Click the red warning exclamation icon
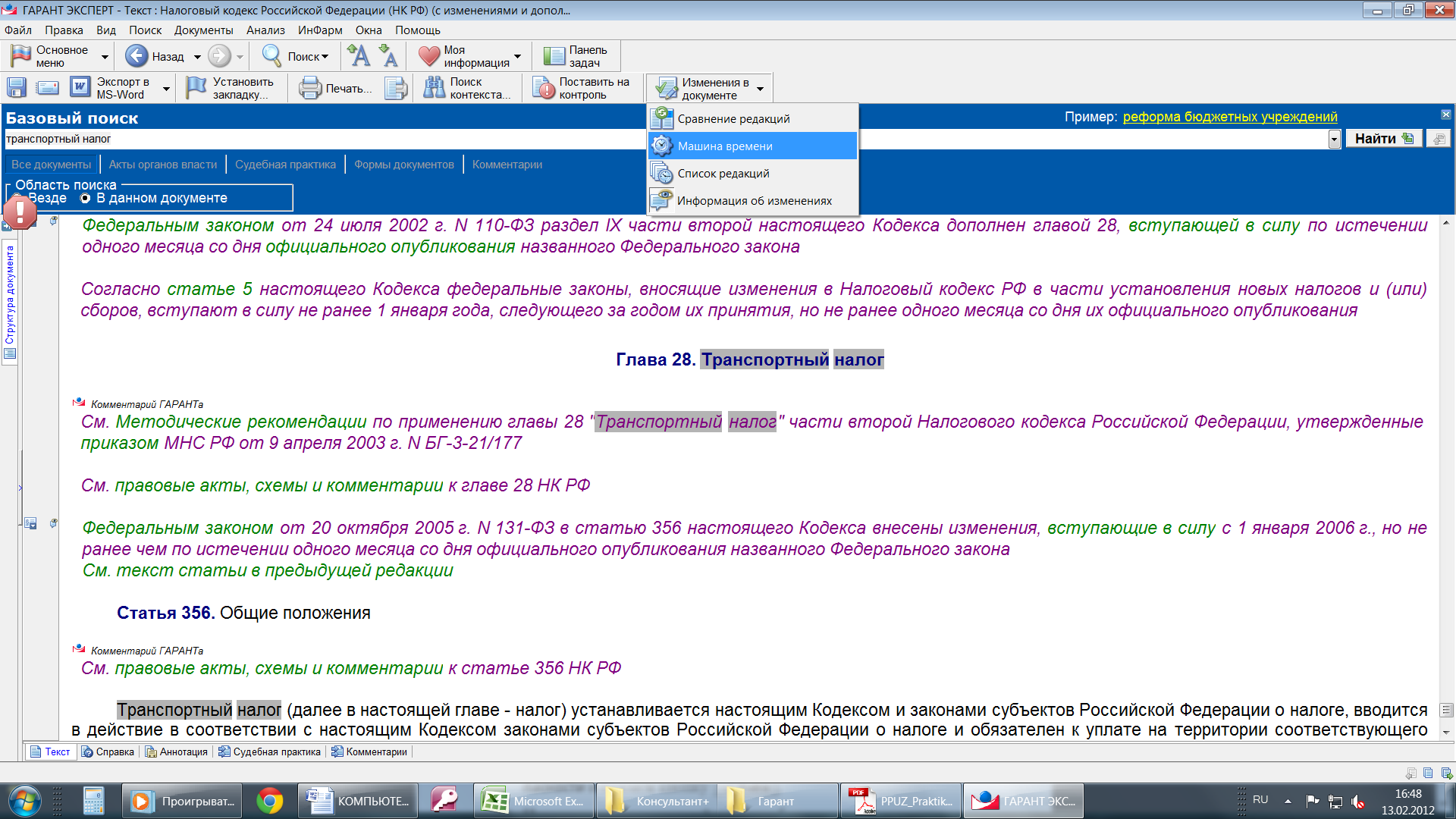1456x819 pixels. [20, 212]
